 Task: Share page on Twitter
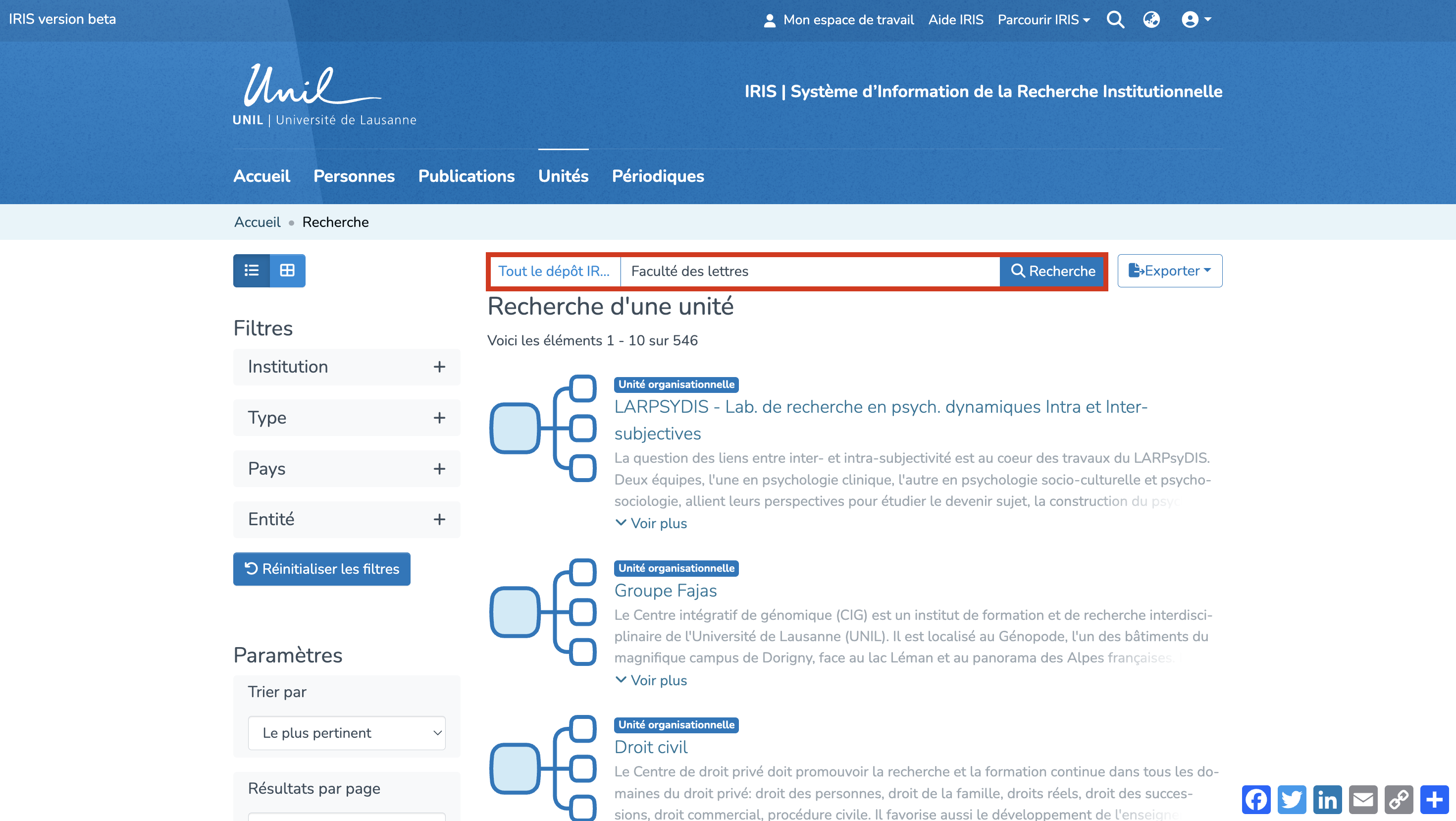(x=1292, y=800)
